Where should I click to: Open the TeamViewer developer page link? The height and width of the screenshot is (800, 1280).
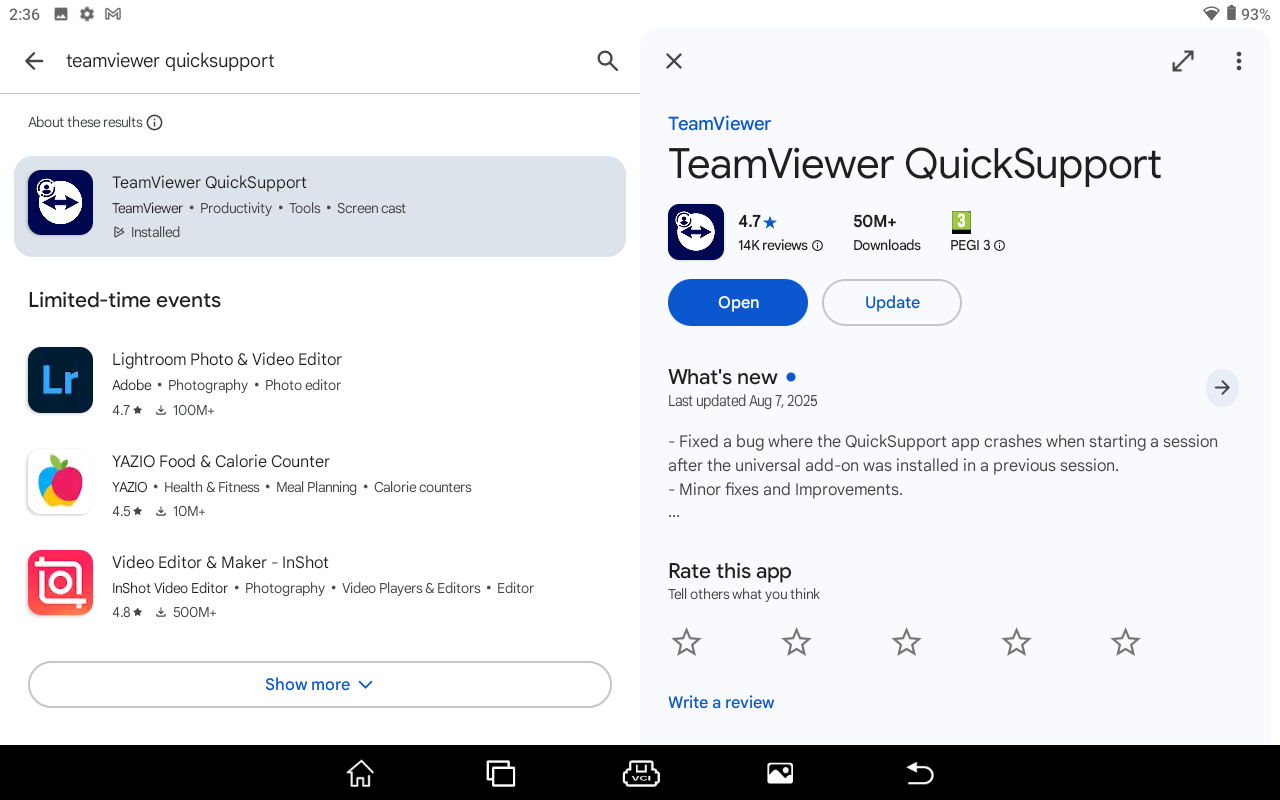point(719,124)
